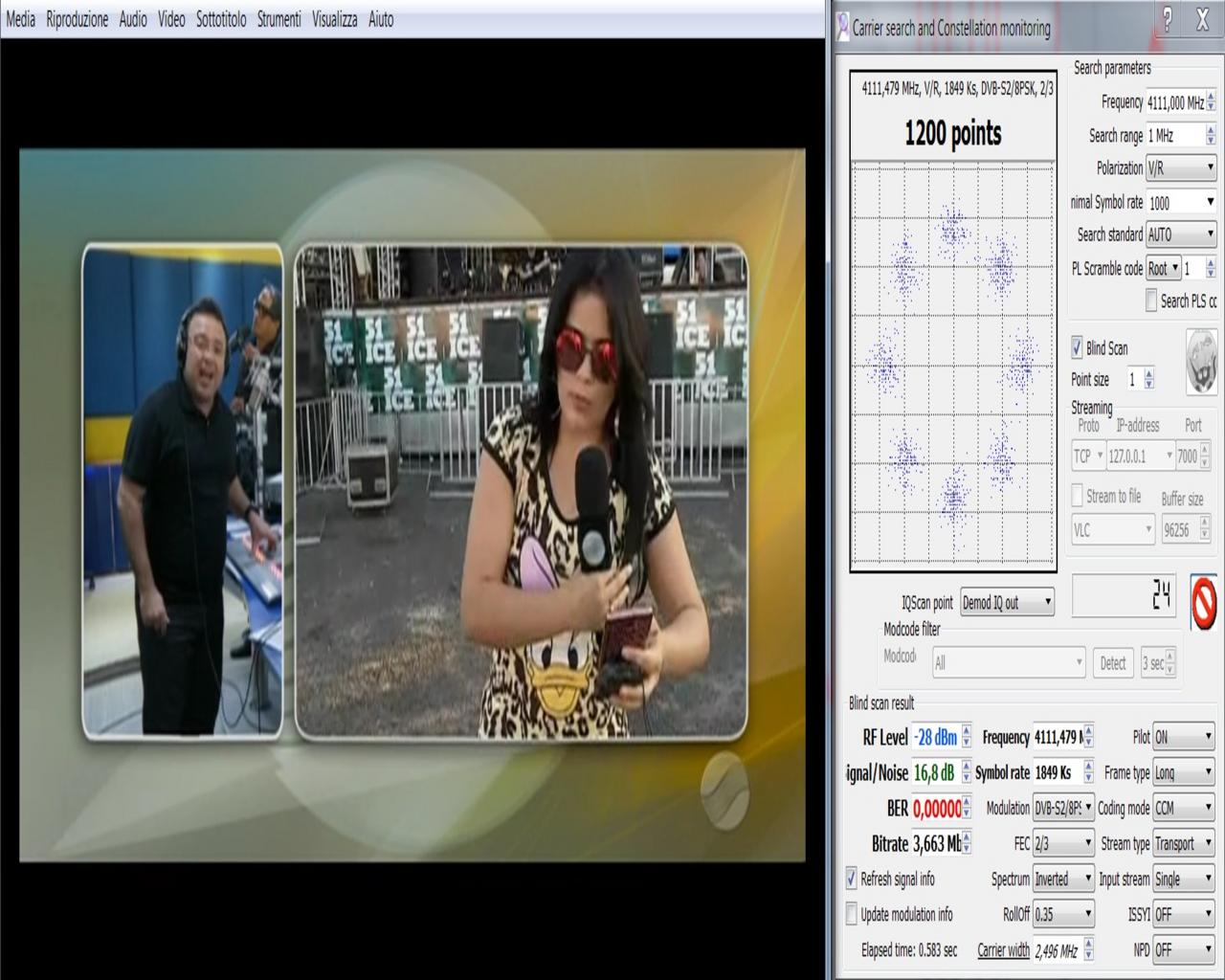Screen dimensions: 1225x980
Task: Open the NPD OFF dropdown
Action: pos(1184,949)
